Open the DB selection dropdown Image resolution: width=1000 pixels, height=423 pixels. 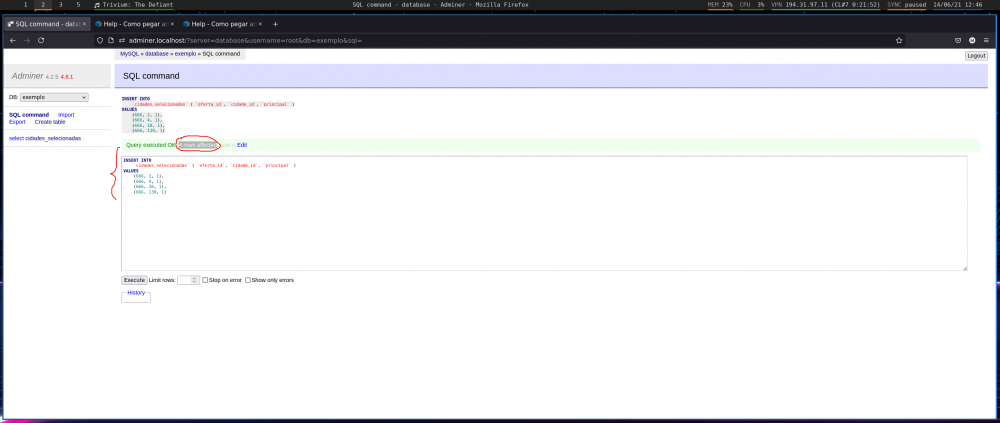(x=54, y=97)
